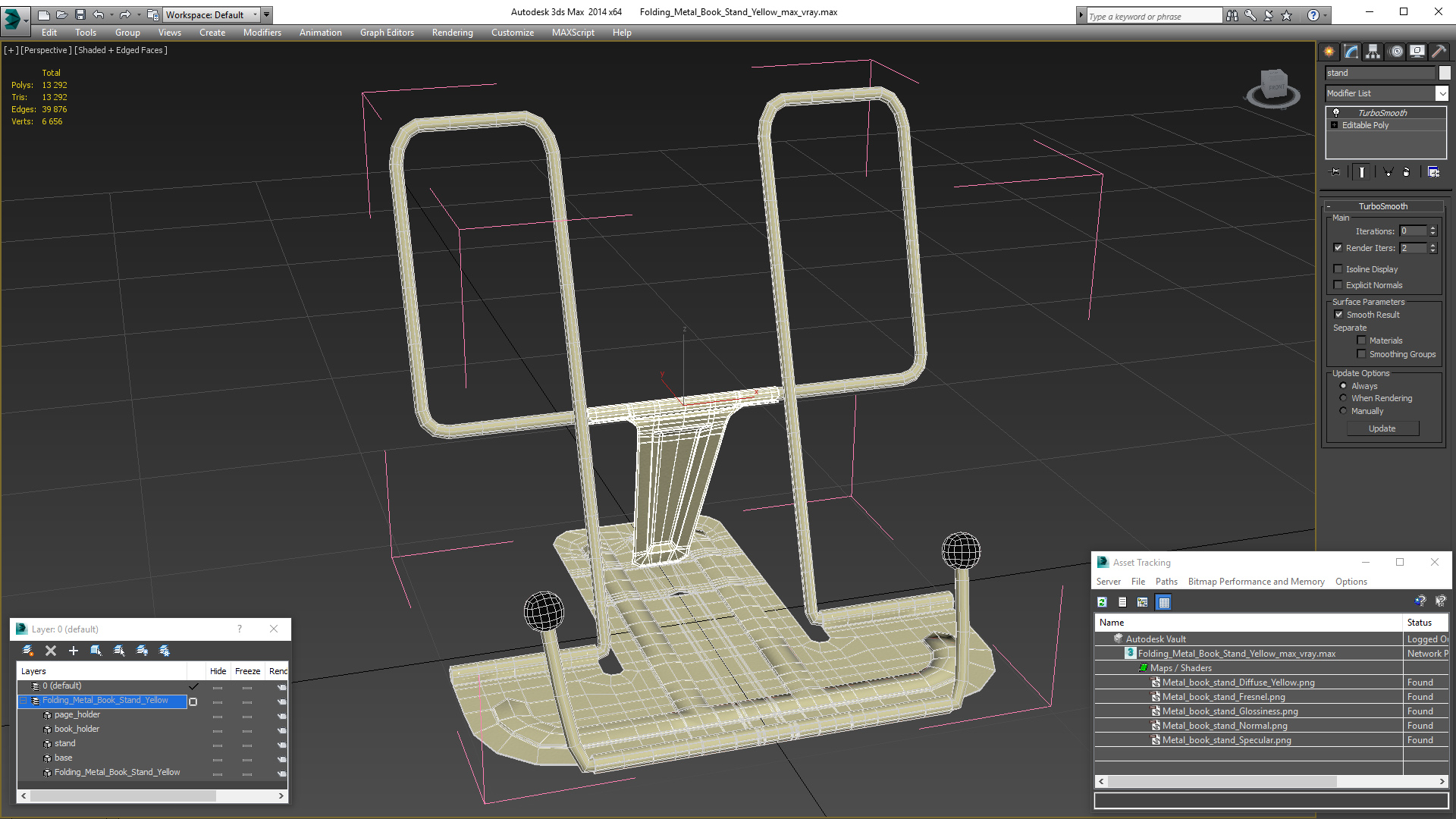Viewport: 1456px width, 819px height.
Task: Open the Rendering menu
Action: [452, 33]
